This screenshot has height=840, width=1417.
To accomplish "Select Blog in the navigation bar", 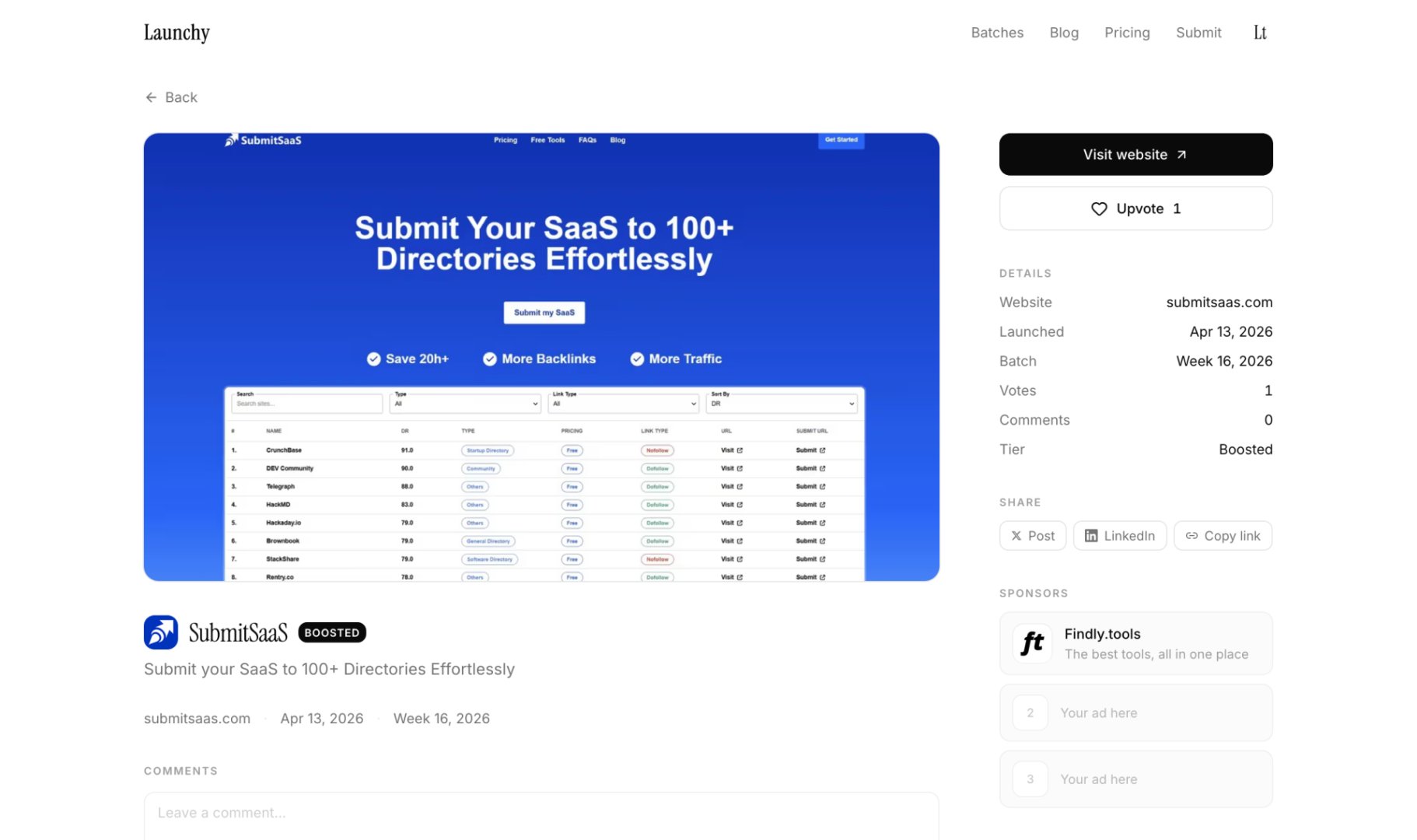I will [1064, 32].
